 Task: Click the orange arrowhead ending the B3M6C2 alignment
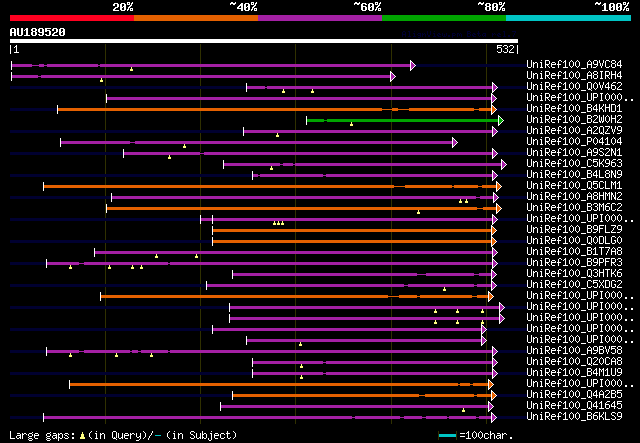499,209
